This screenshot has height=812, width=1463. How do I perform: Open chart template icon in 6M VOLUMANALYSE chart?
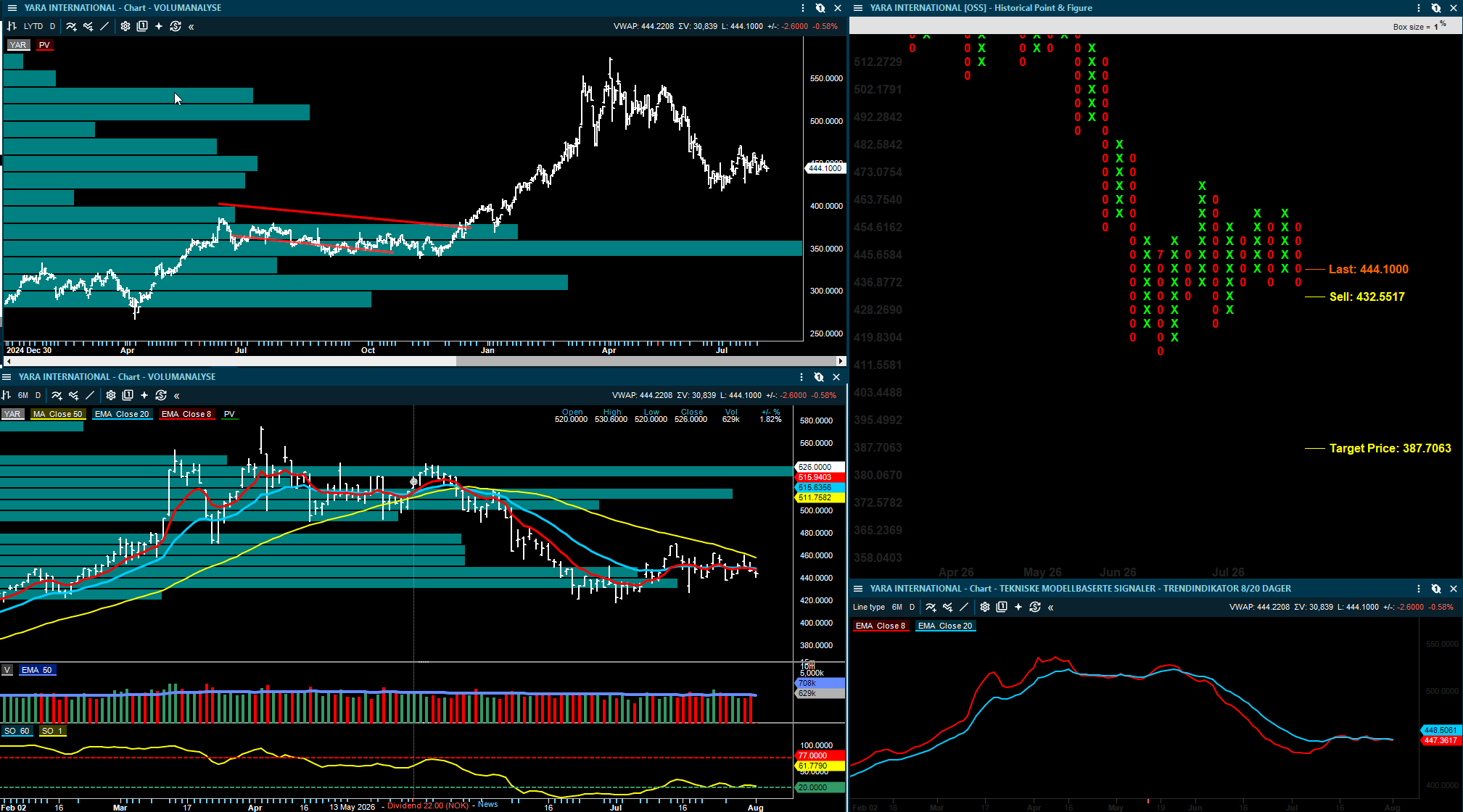click(128, 395)
